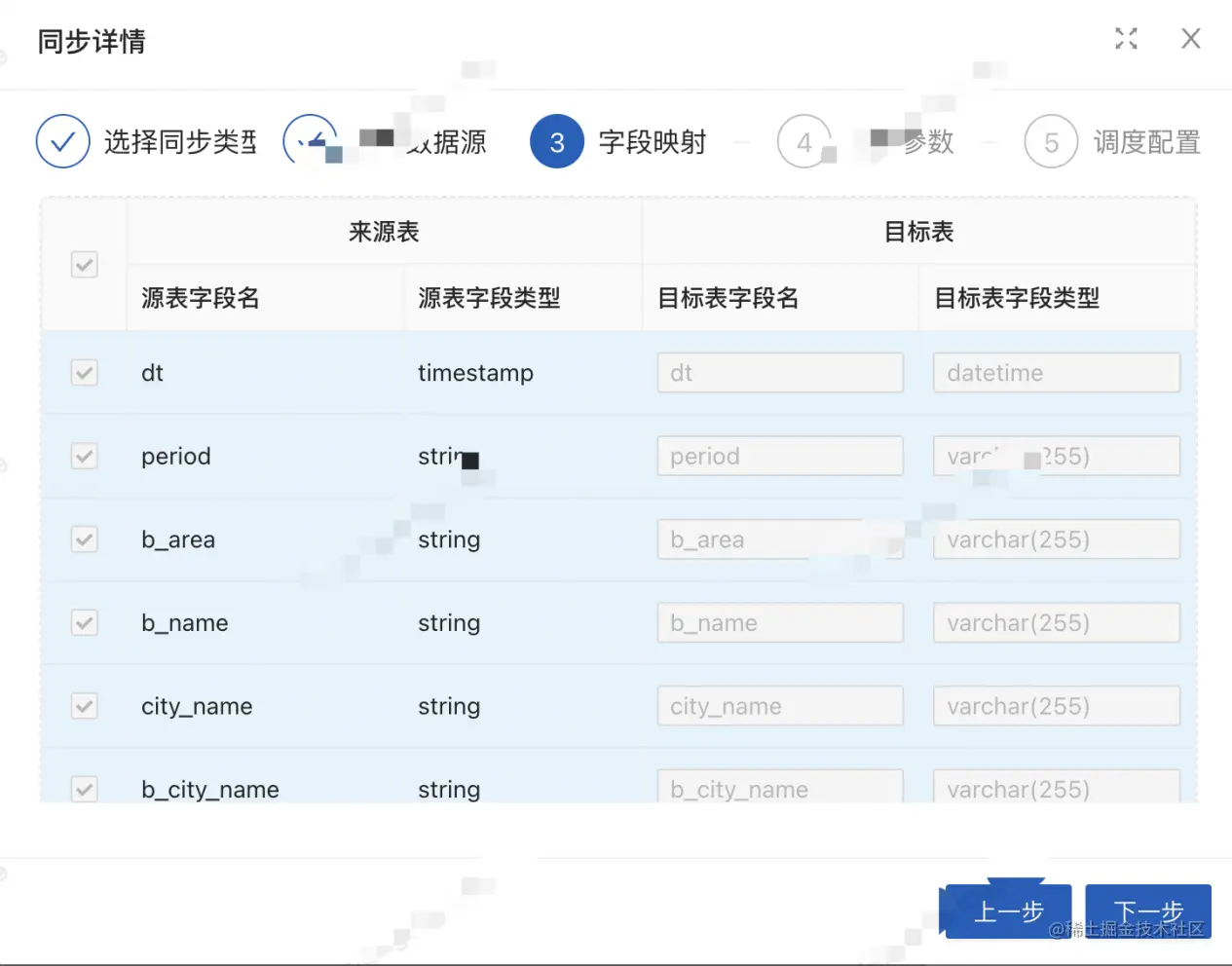Click the varchar(255) type field for b_city_name

(x=1057, y=787)
